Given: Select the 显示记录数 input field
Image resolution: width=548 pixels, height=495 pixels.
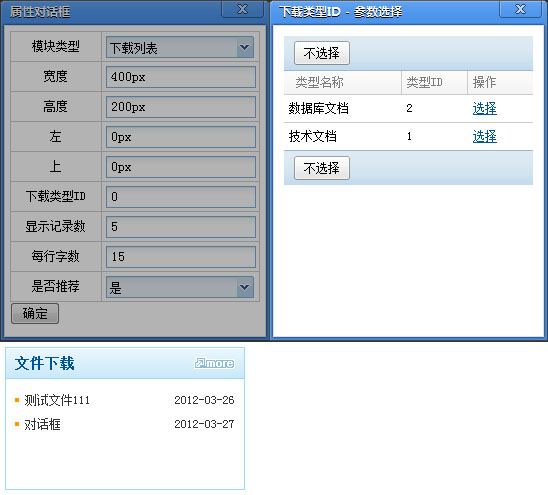Looking at the screenshot, I should point(181,227).
